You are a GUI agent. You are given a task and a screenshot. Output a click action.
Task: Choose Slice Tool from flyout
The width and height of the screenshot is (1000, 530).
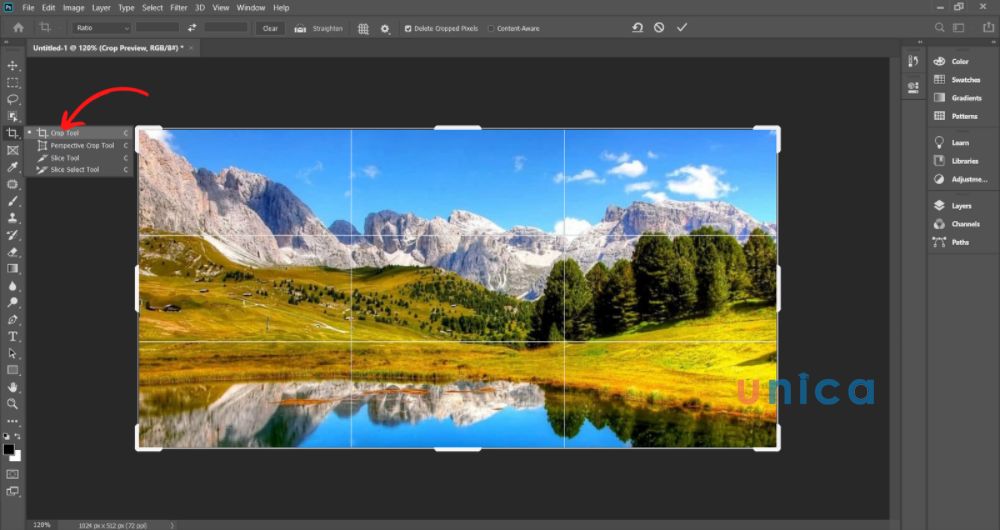pos(79,158)
